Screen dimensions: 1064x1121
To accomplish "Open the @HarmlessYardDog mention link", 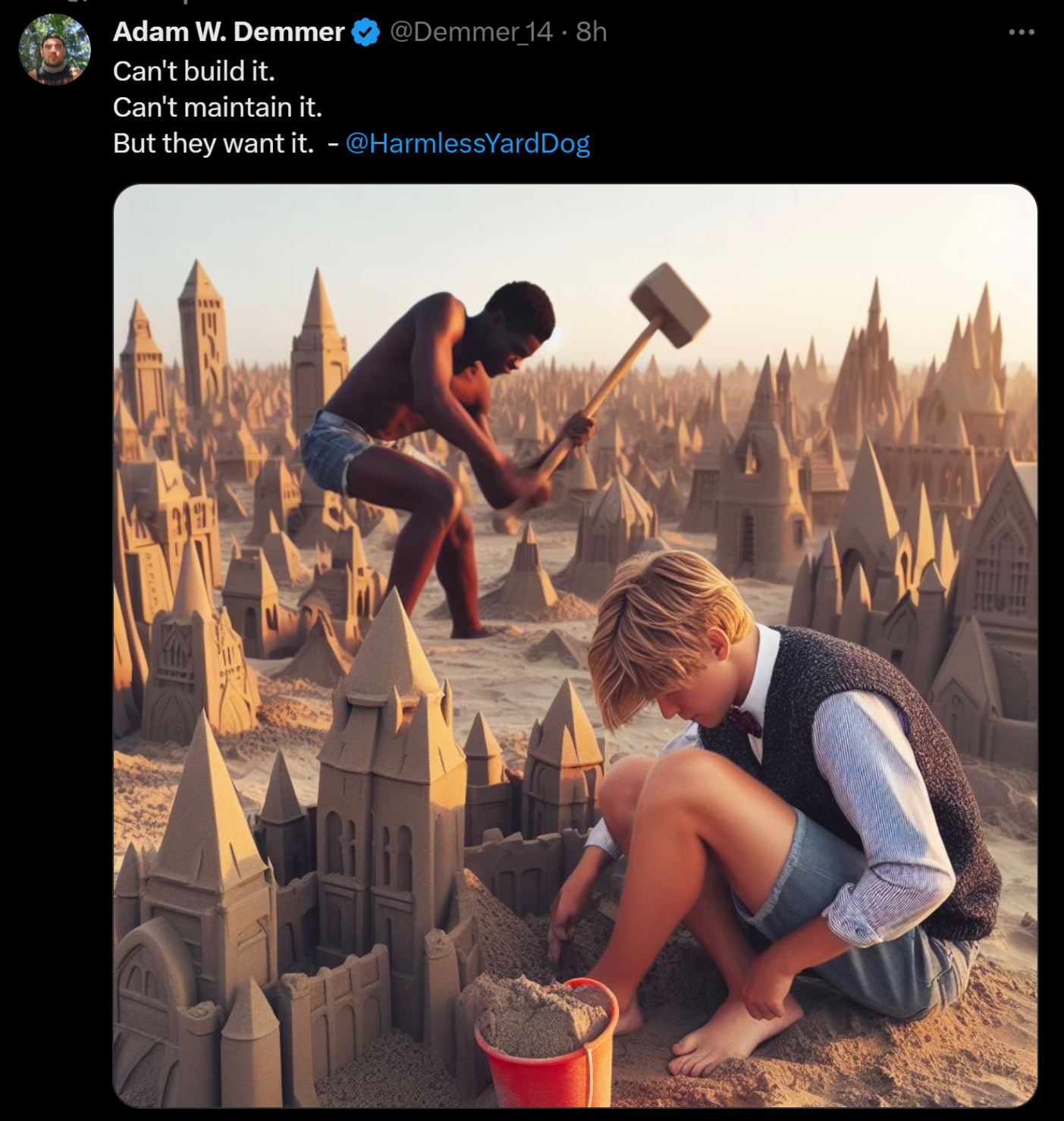I will (x=467, y=143).
